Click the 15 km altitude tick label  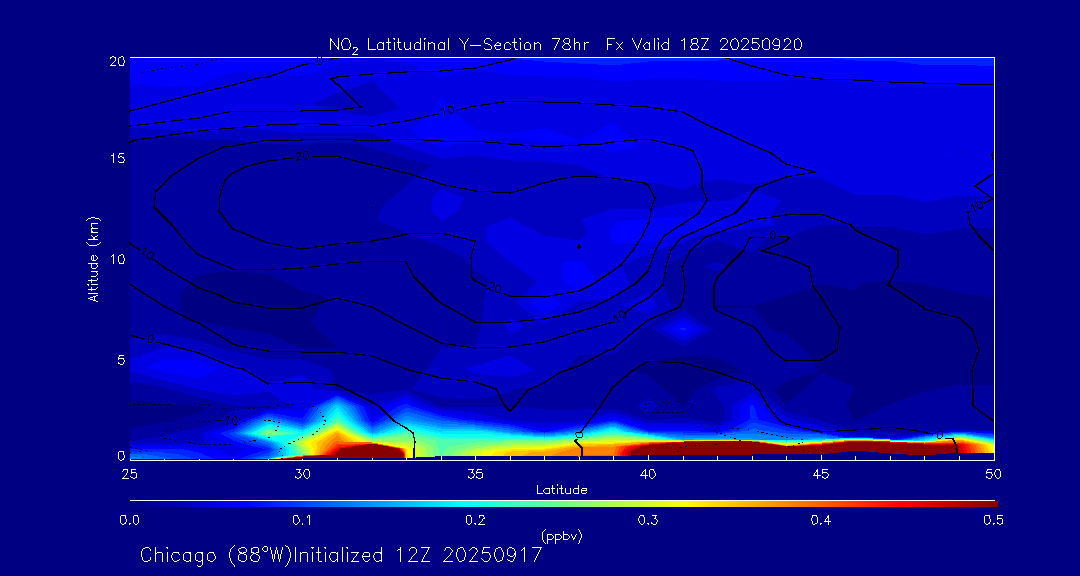116,159
